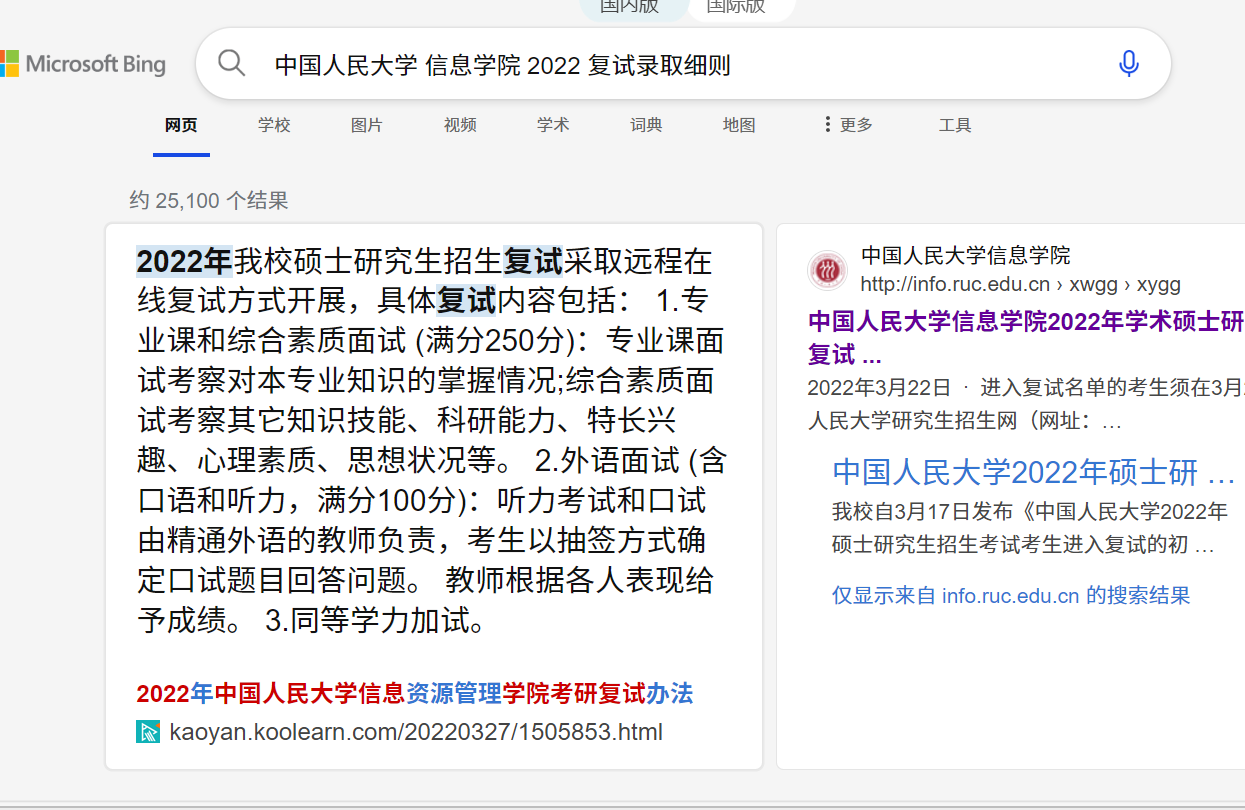Viewport: 1245px width, 810px height.
Task: Click 仅显示来自 info.ruc.edu.cn 的搜索结果
Action: pyautogui.click(x=1012, y=595)
